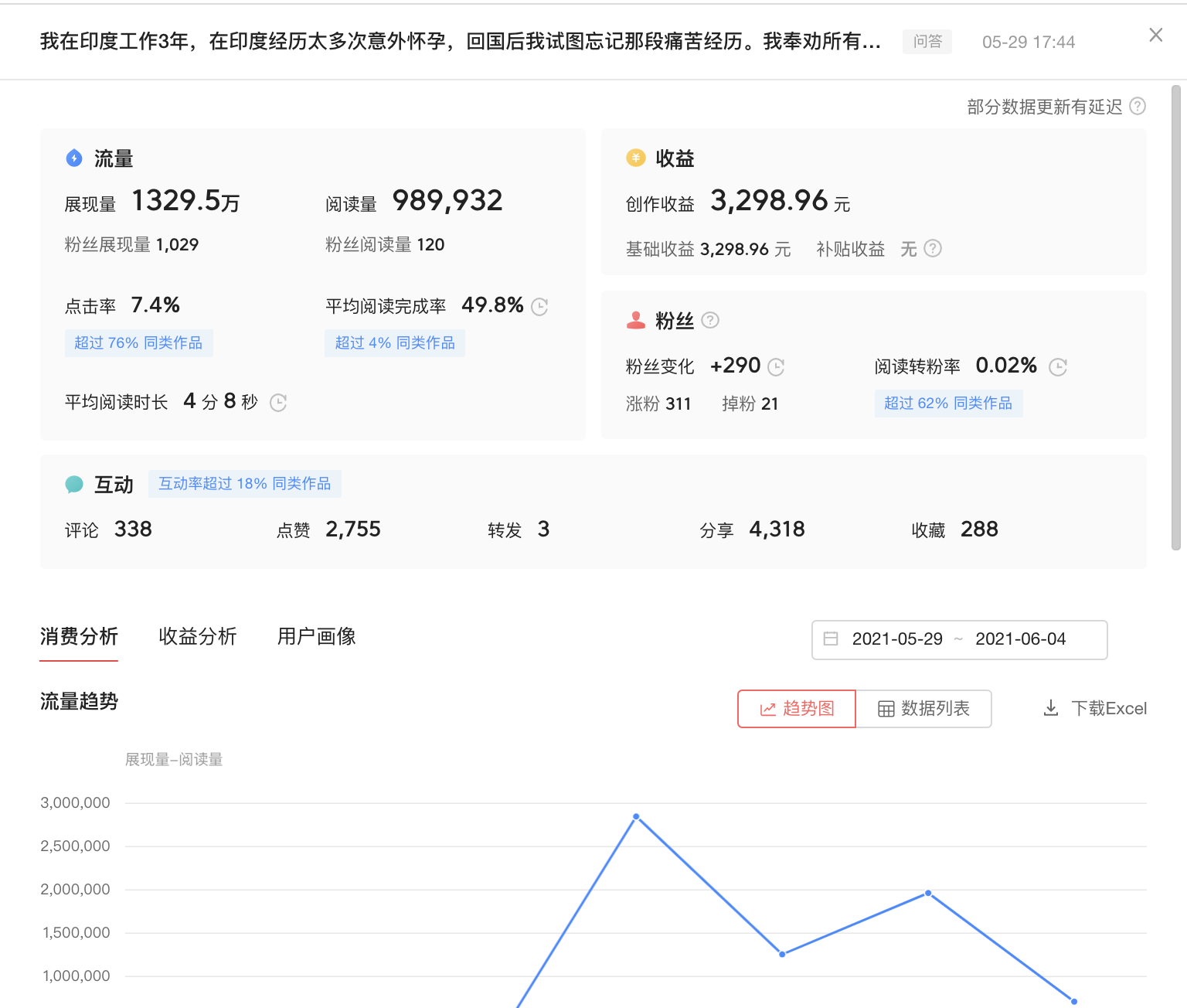The image size is (1187, 1008).
Task: Open link 超过 76% 同类作品
Action: pyautogui.click(x=139, y=342)
